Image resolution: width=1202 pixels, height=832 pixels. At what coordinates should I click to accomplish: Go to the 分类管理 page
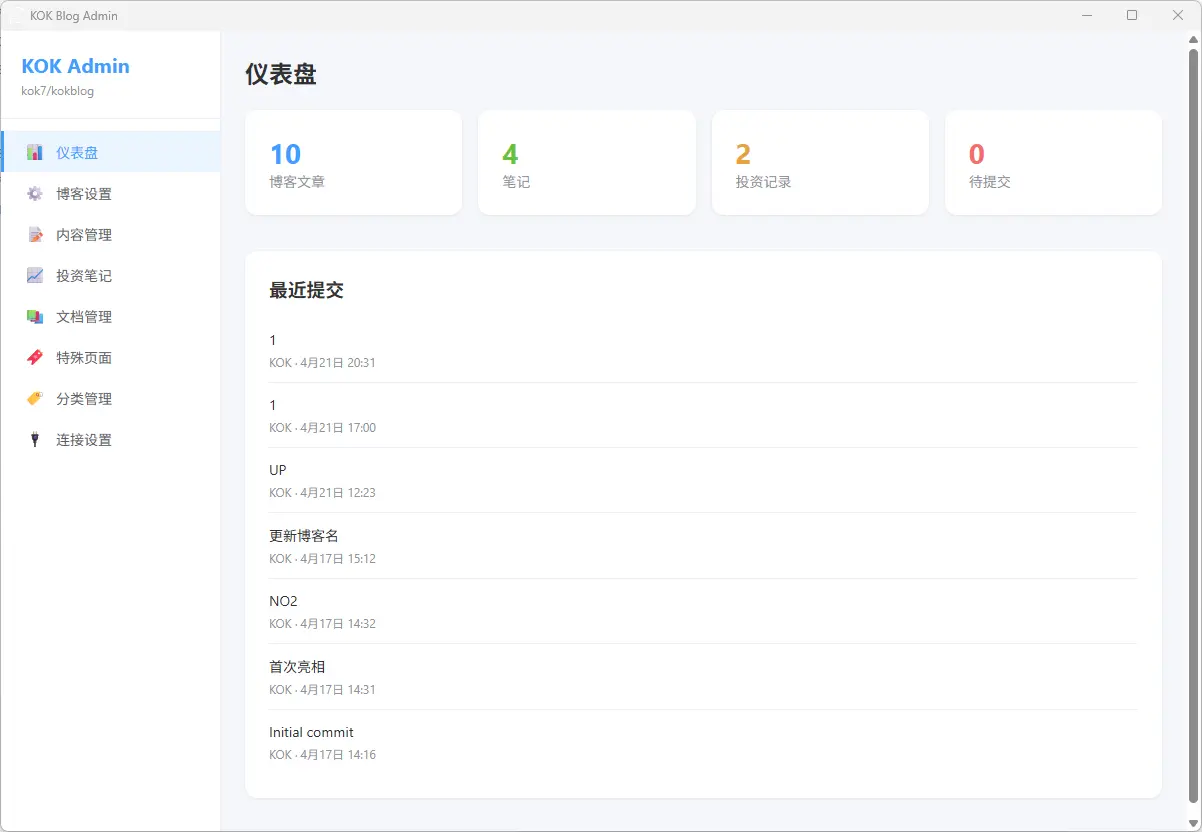pos(84,399)
